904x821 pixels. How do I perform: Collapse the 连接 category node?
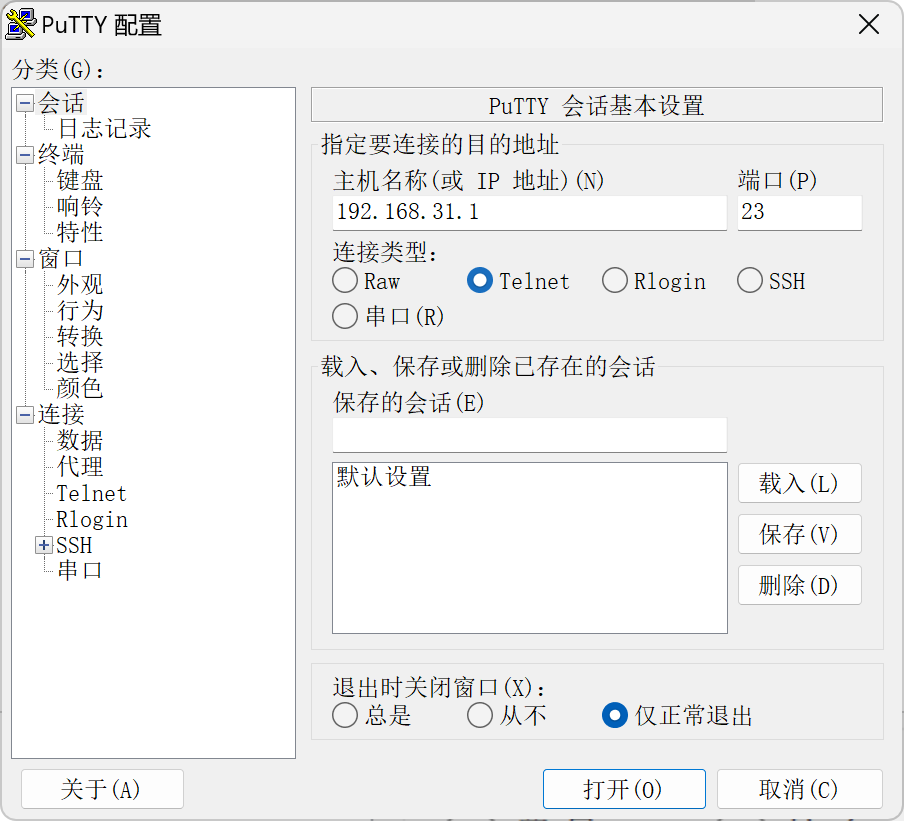[x=25, y=415]
